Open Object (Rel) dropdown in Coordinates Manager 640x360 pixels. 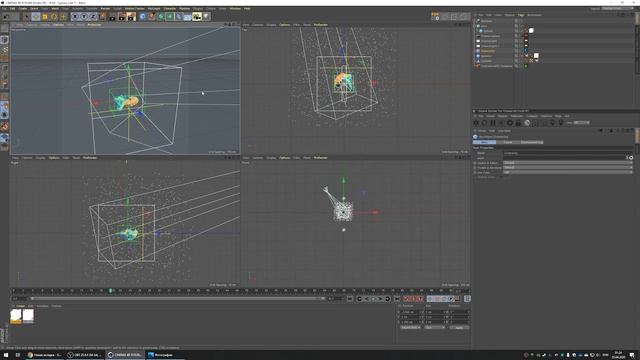pos(410,327)
